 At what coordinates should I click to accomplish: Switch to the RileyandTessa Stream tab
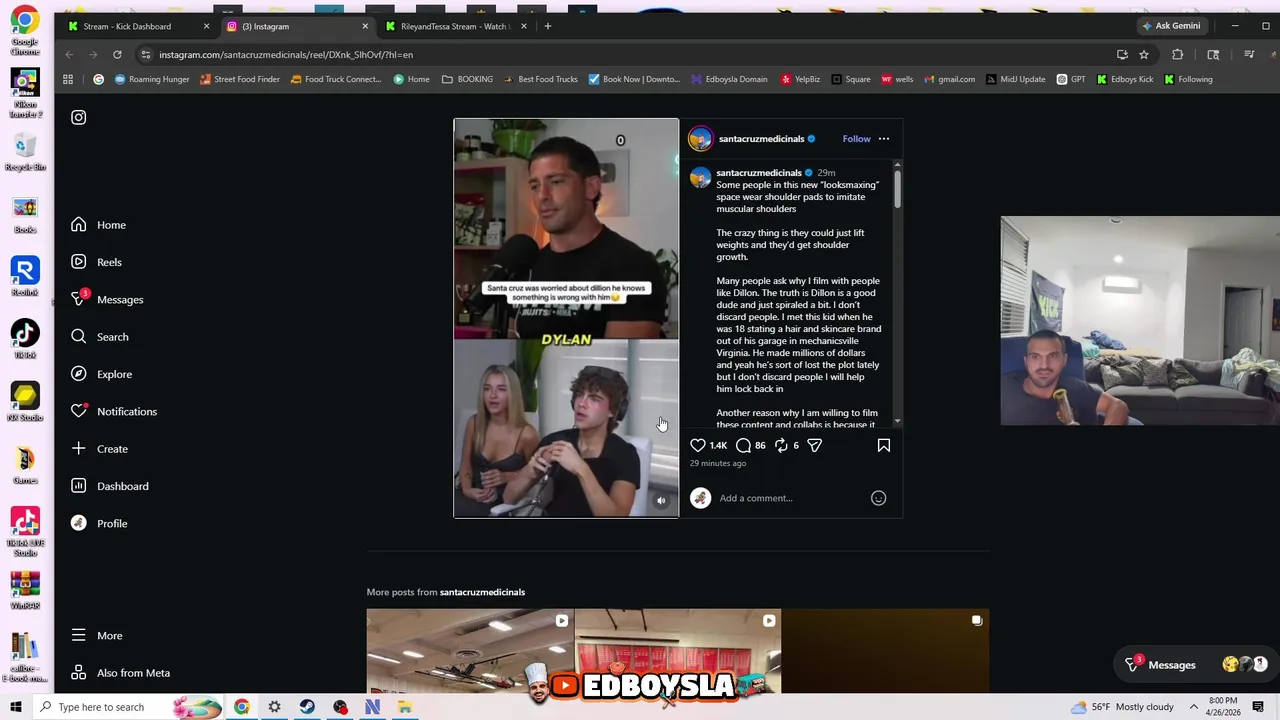(x=453, y=26)
